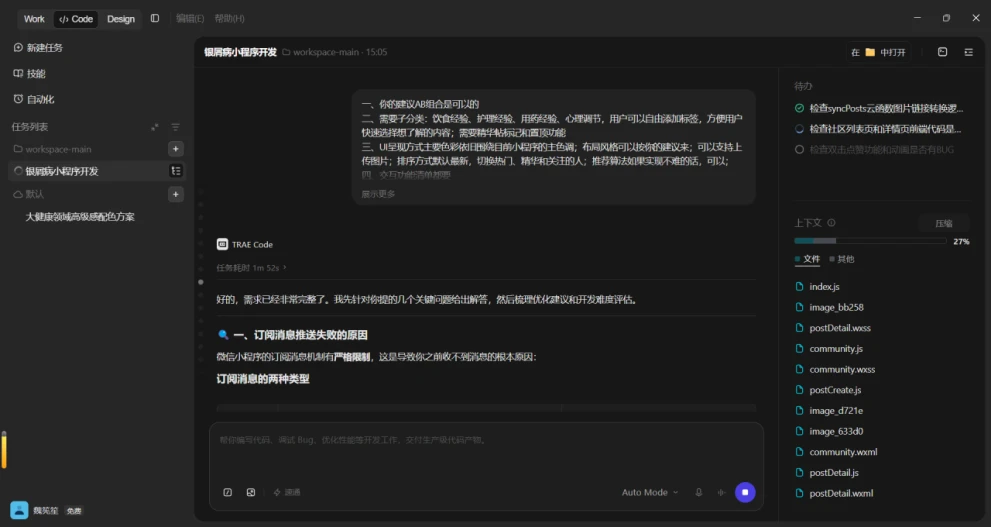Screen dimensions: 992x527
Task: Click the image attach icon in input box
Action: pyautogui.click(x=251, y=492)
